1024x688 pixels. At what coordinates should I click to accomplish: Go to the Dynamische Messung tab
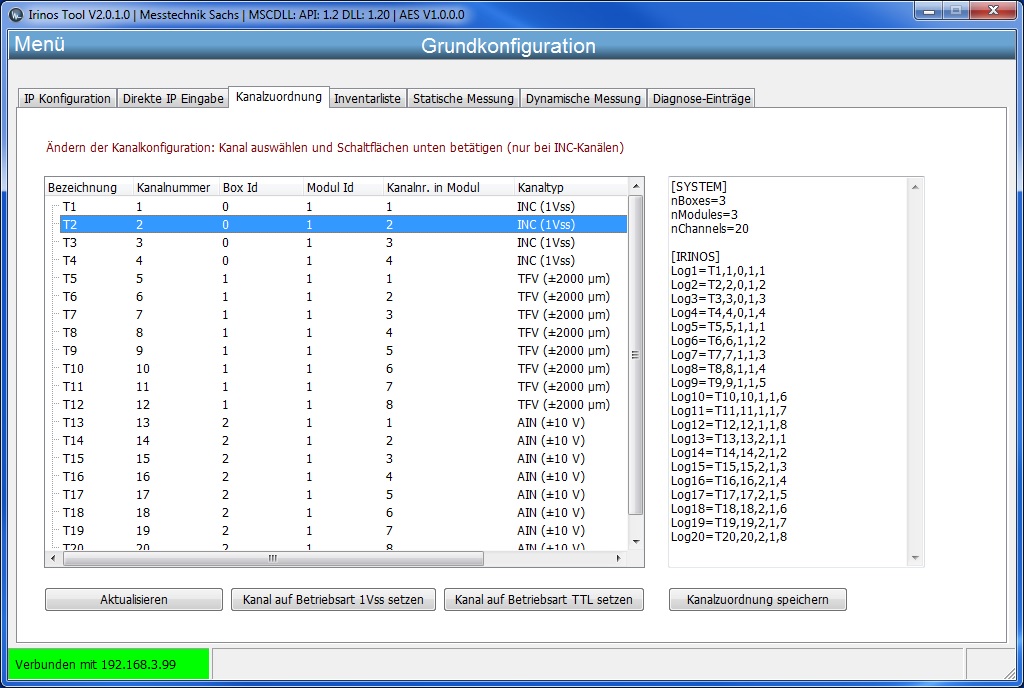(583, 99)
